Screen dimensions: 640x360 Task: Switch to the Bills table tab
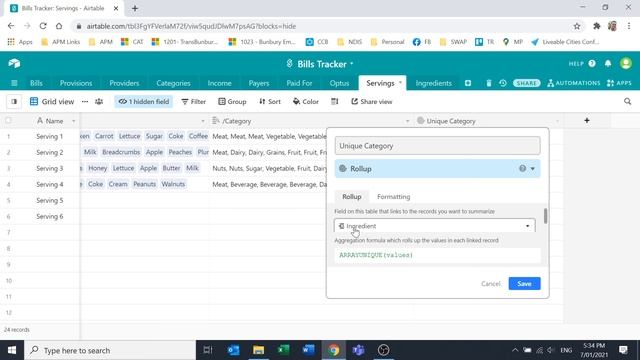[36, 83]
